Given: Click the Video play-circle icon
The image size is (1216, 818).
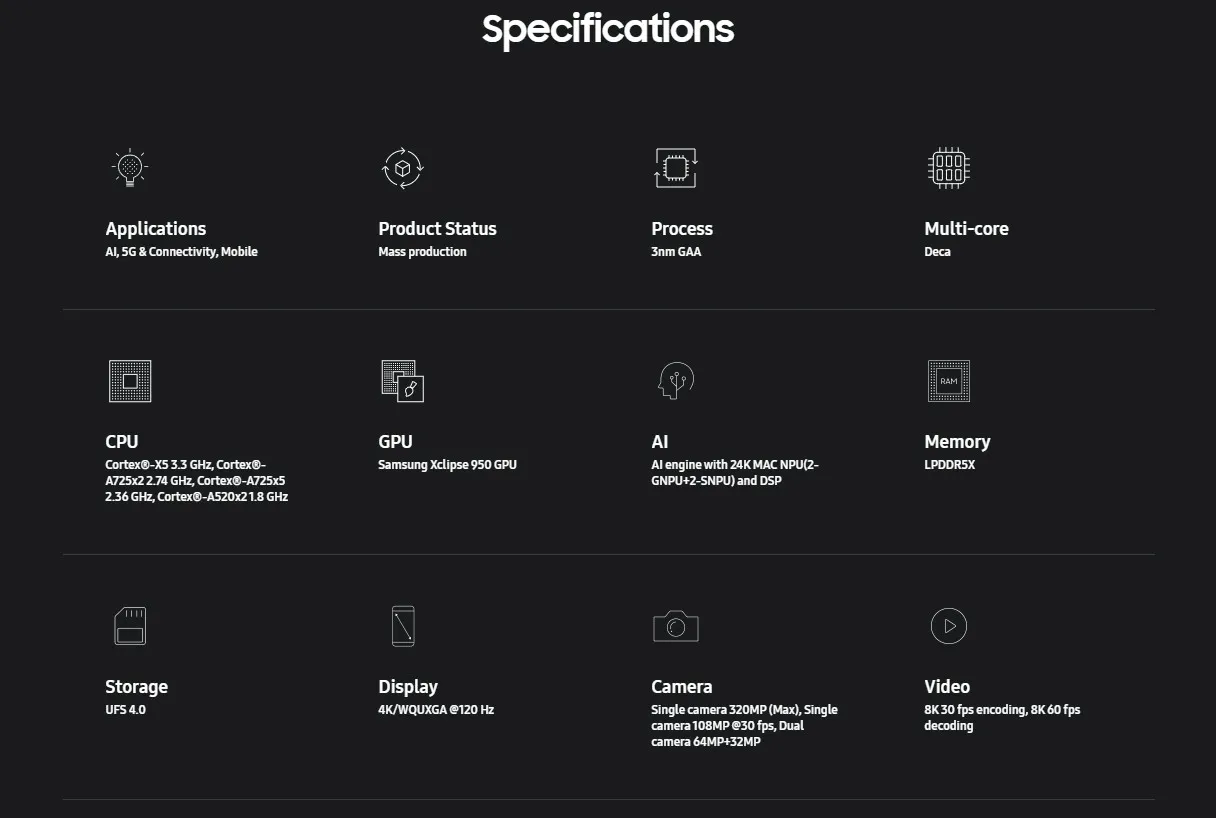Looking at the screenshot, I should [x=949, y=626].
